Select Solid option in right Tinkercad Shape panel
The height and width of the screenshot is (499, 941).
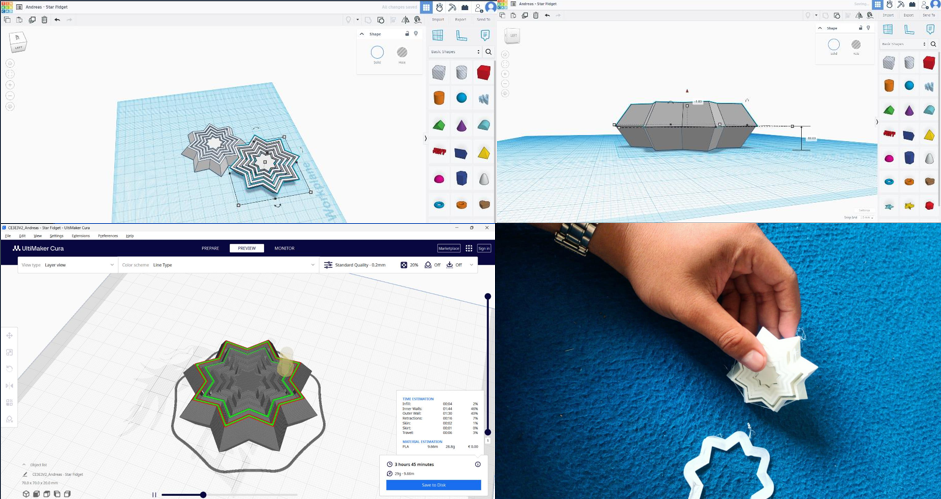point(834,44)
